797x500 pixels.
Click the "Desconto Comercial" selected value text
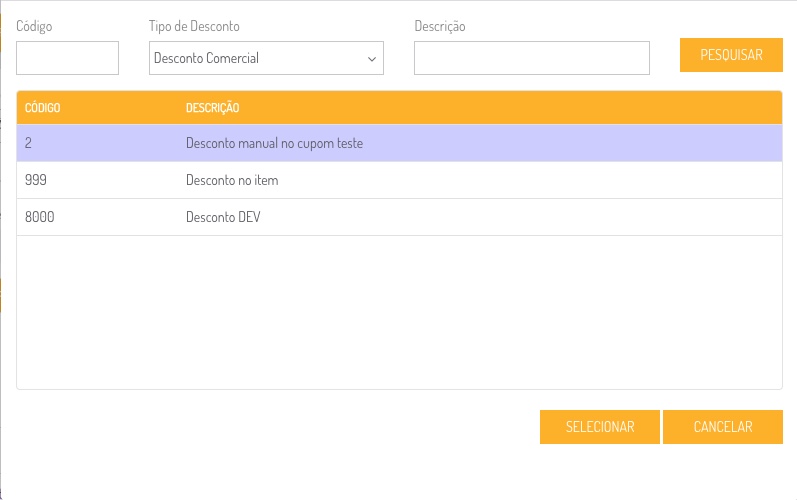206,58
